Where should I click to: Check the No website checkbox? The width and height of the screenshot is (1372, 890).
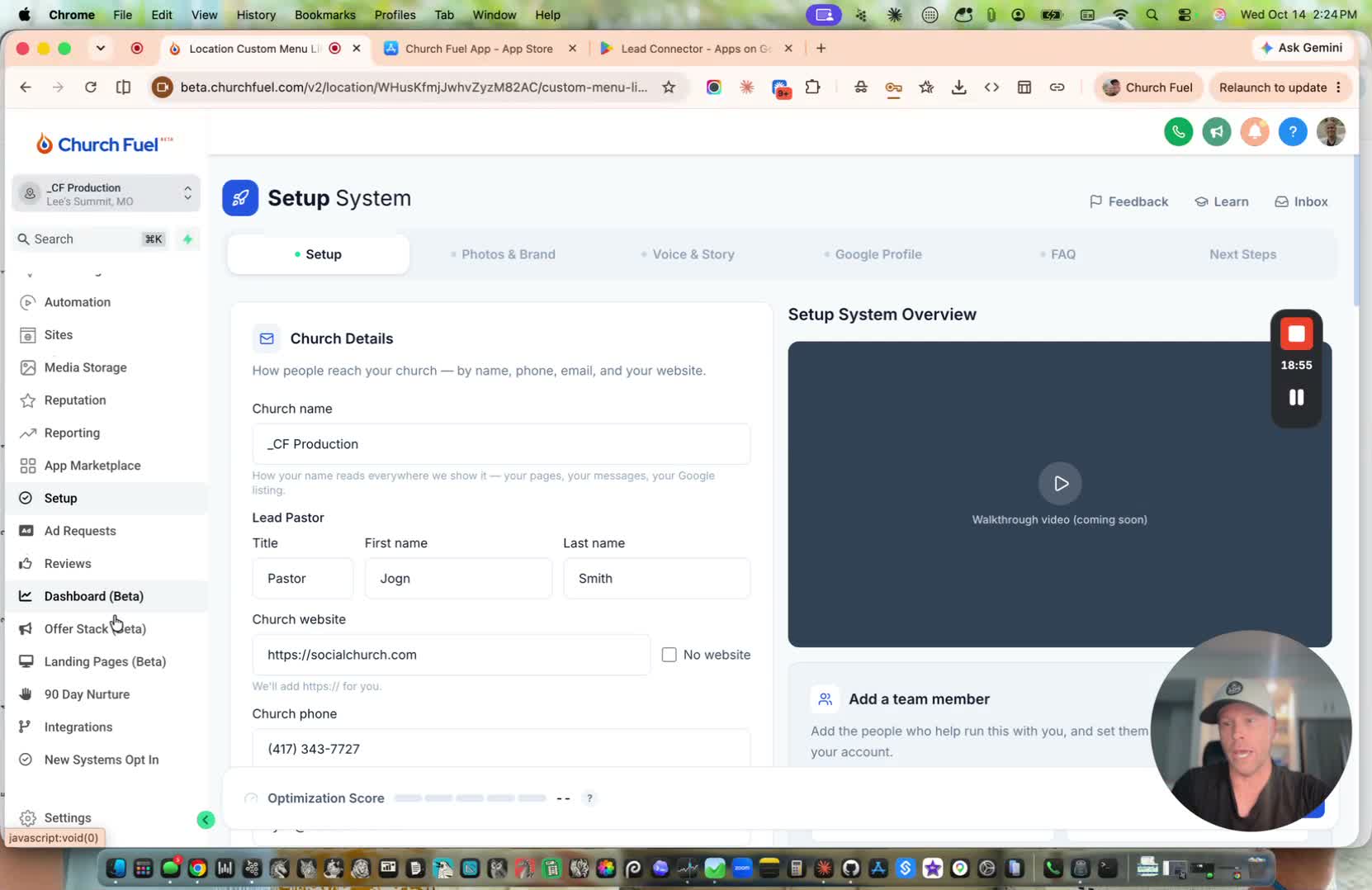click(x=669, y=655)
